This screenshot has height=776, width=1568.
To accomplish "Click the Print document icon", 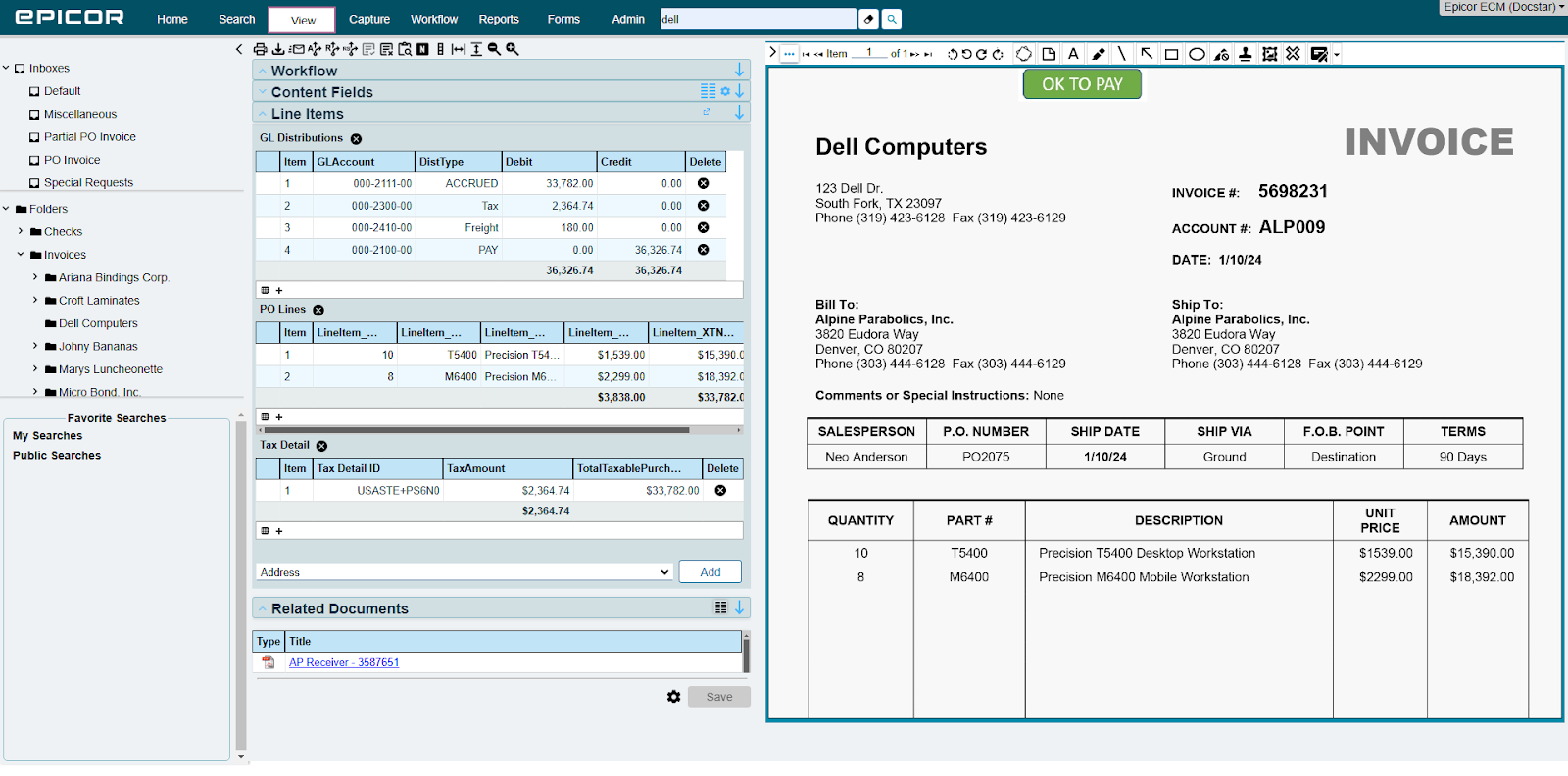I will (x=260, y=49).
